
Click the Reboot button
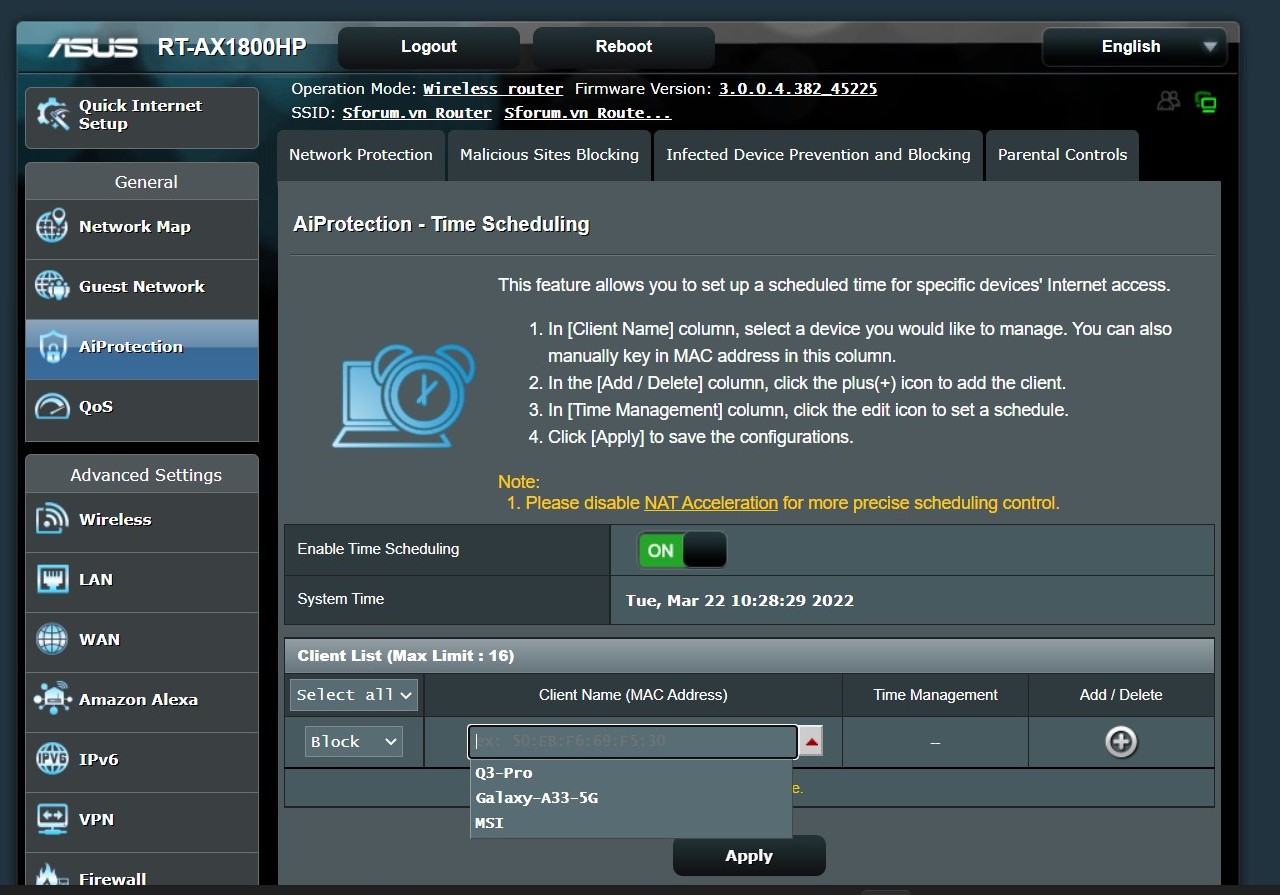pos(624,47)
